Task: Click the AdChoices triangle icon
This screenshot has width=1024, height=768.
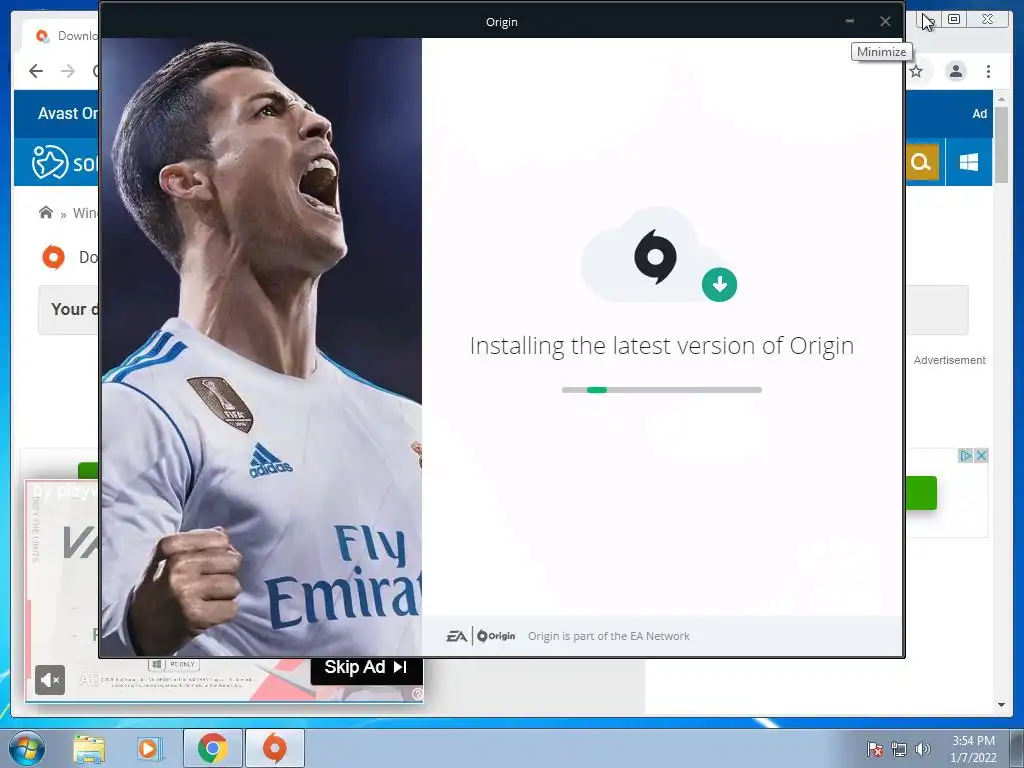Action: click(x=966, y=456)
